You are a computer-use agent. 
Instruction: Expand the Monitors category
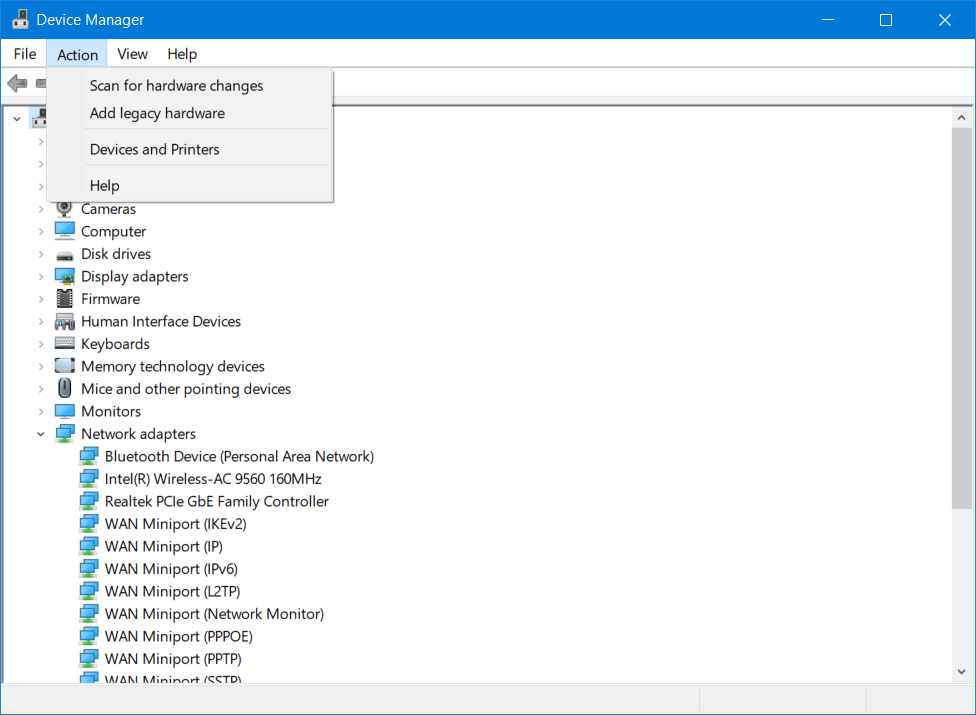tap(40, 411)
